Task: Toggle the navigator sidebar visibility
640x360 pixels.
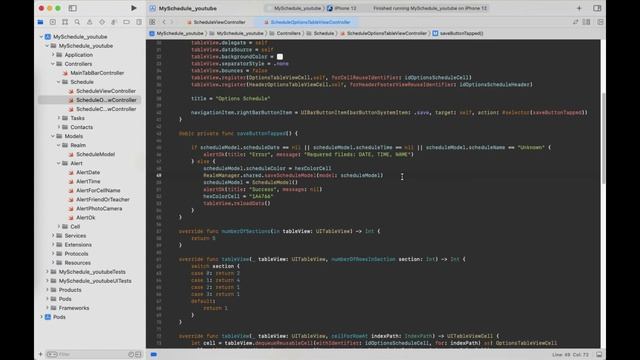Action: tap(73, 8)
